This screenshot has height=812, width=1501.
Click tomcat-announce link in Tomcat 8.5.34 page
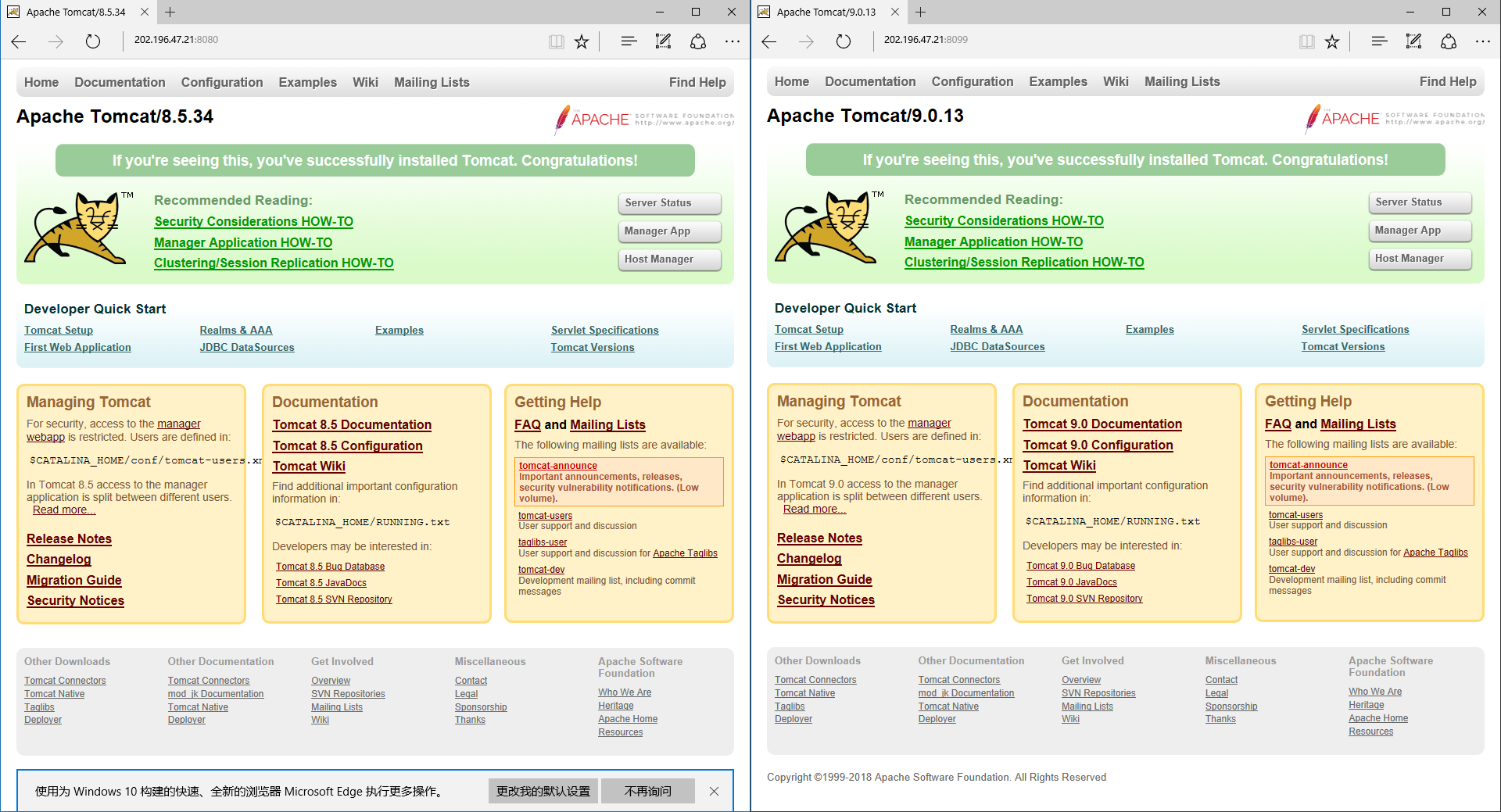(558, 466)
